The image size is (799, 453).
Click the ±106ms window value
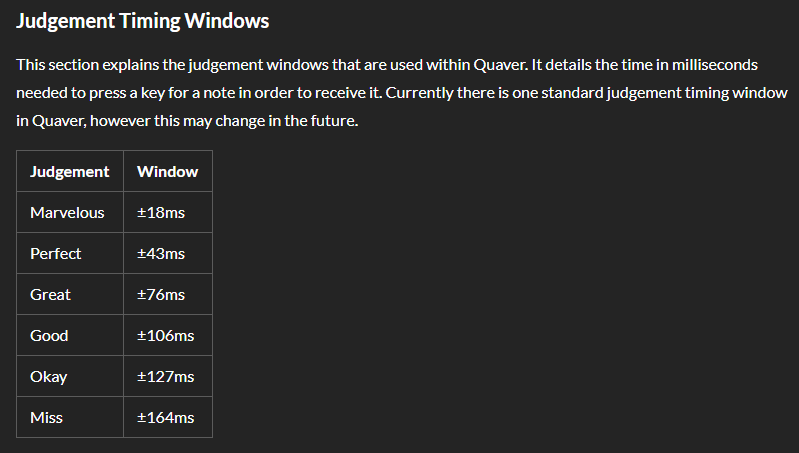165,335
